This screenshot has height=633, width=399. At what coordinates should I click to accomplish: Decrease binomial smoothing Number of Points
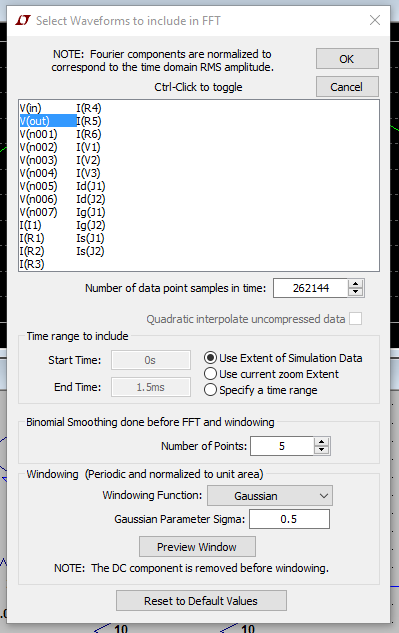tap(321, 450)
